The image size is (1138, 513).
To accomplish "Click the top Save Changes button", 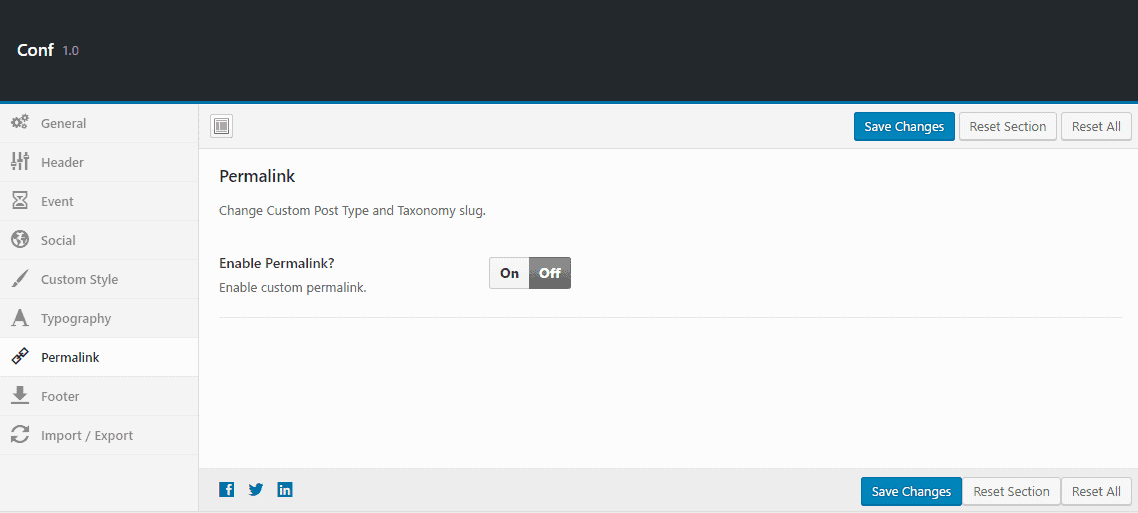I will coord(904,126).
